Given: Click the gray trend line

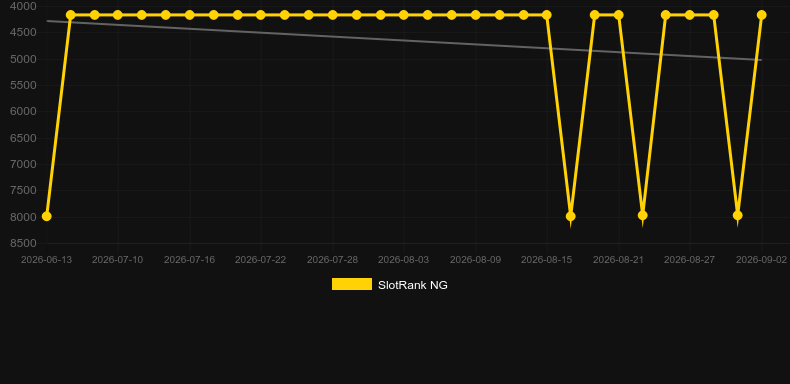Looking at the screenshot, I should [x=403, y=40].
